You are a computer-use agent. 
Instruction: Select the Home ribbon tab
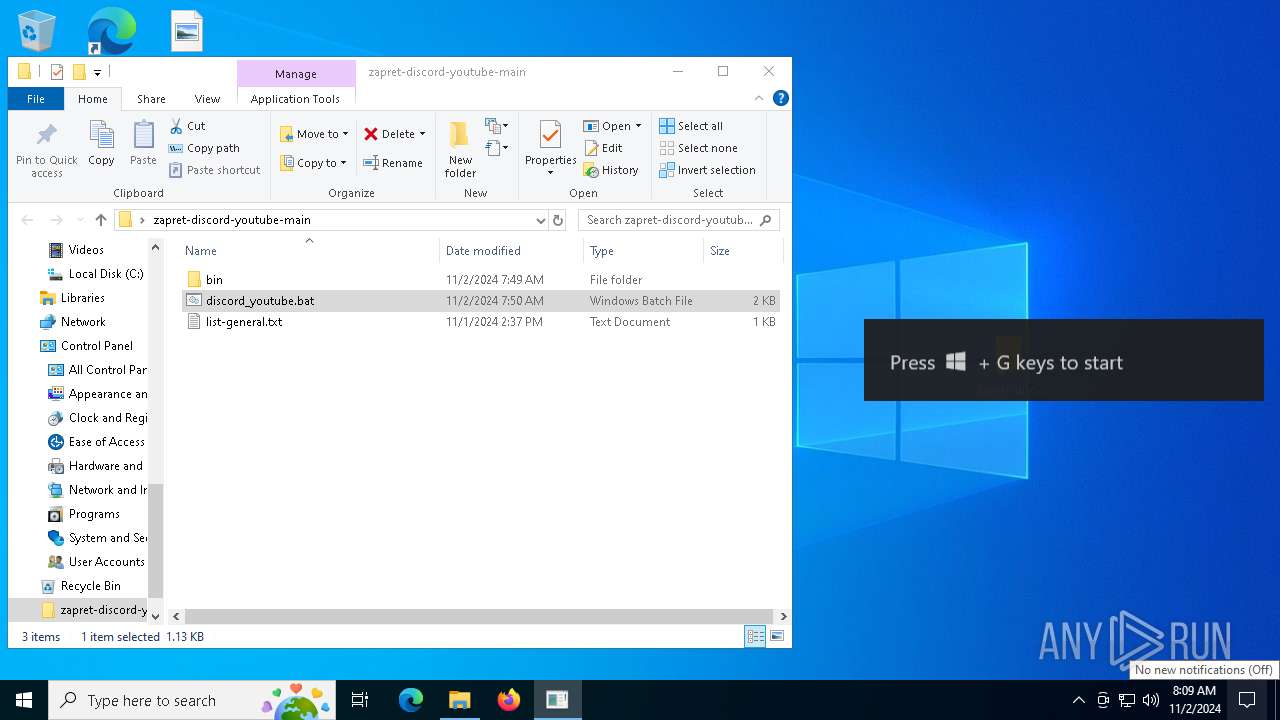93,99
